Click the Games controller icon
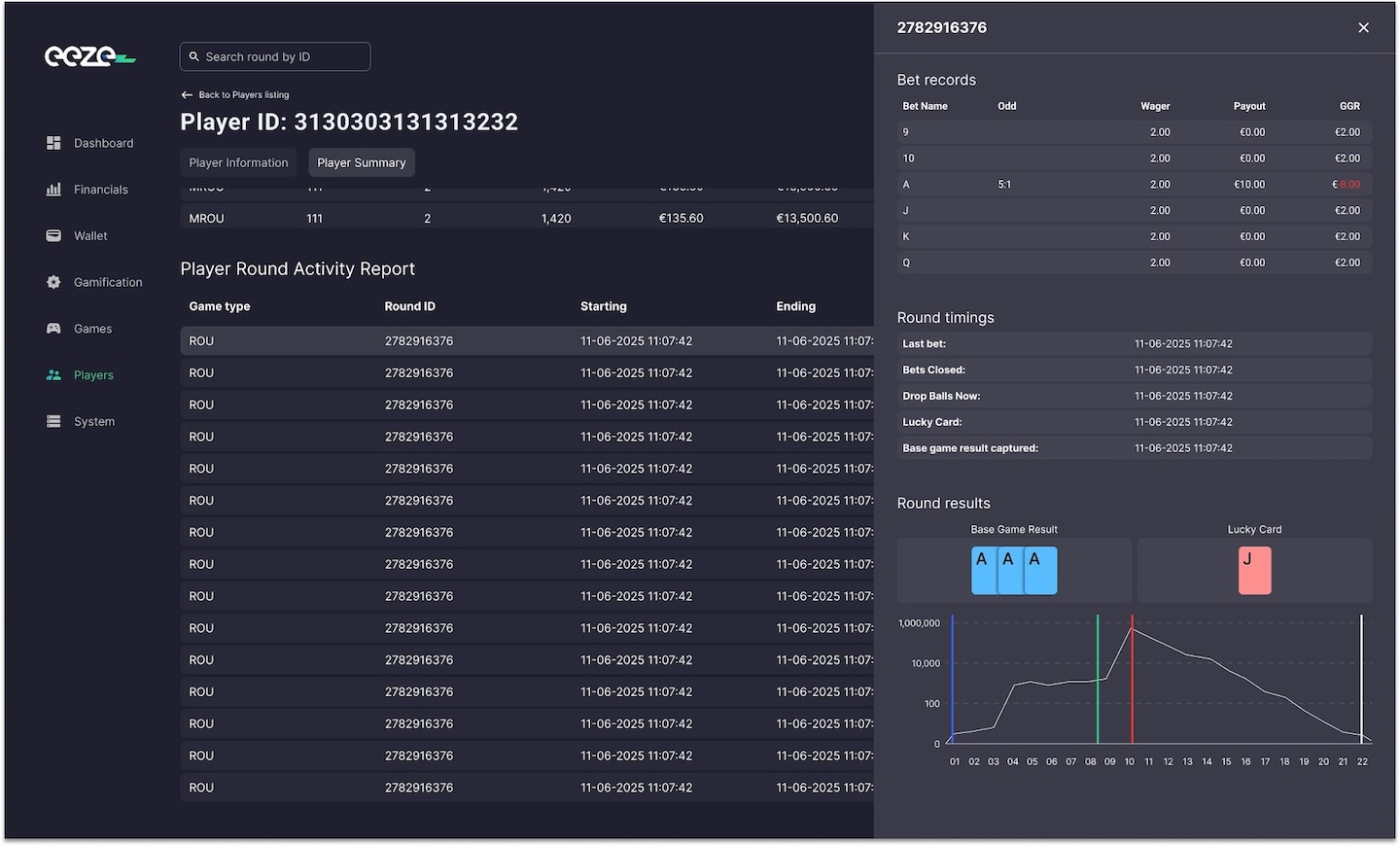The width and height of the screenshot is (1400, 846). click(x=53, y=329)
